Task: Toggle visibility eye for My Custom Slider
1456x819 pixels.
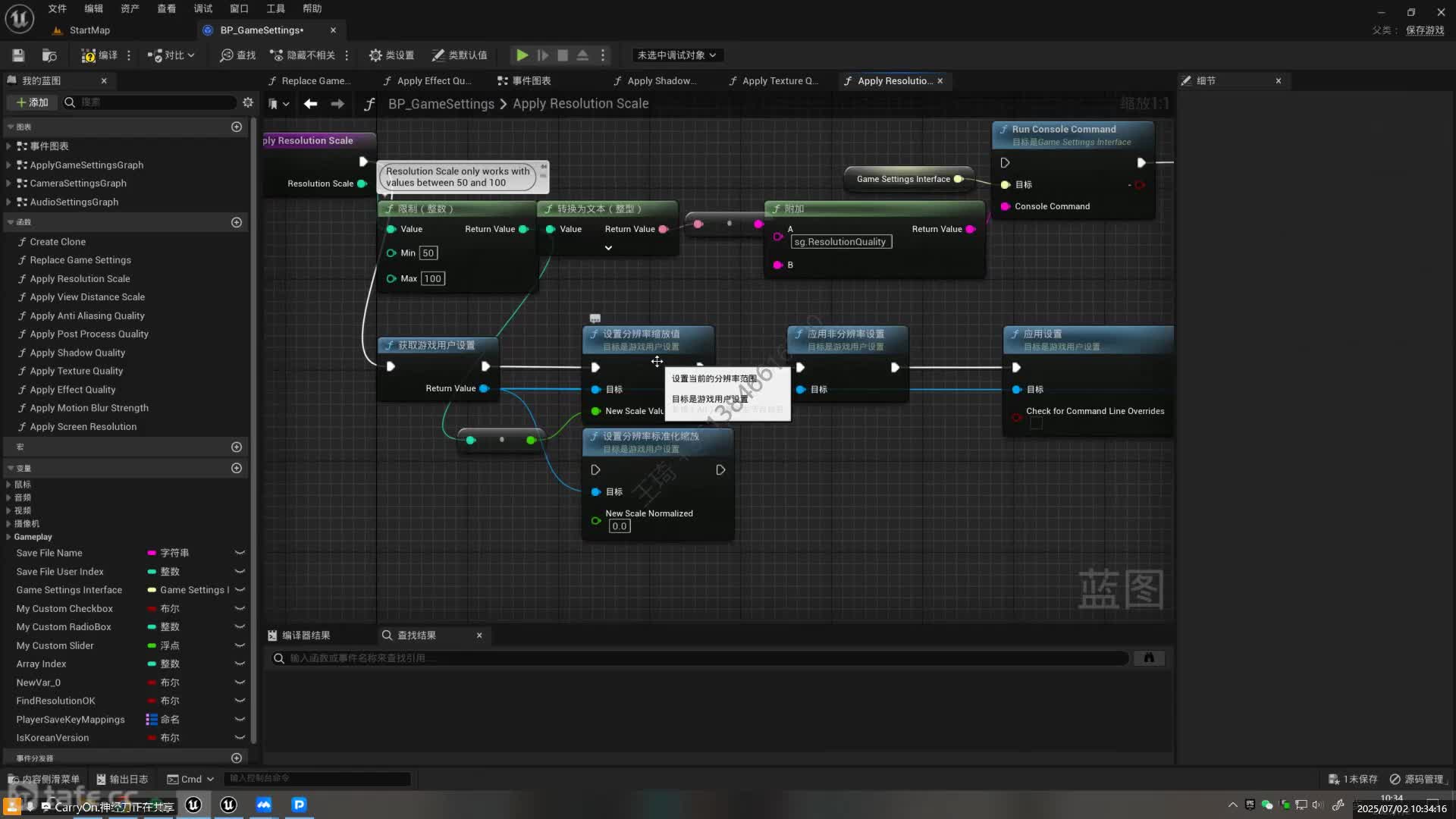Action: 240,645
